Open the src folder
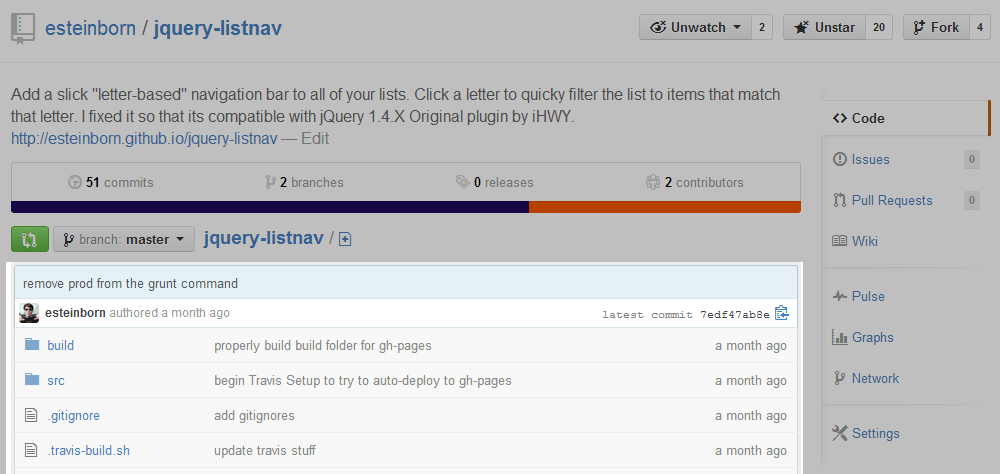This screenshot has height=474, width=1000. click(56, 381)
